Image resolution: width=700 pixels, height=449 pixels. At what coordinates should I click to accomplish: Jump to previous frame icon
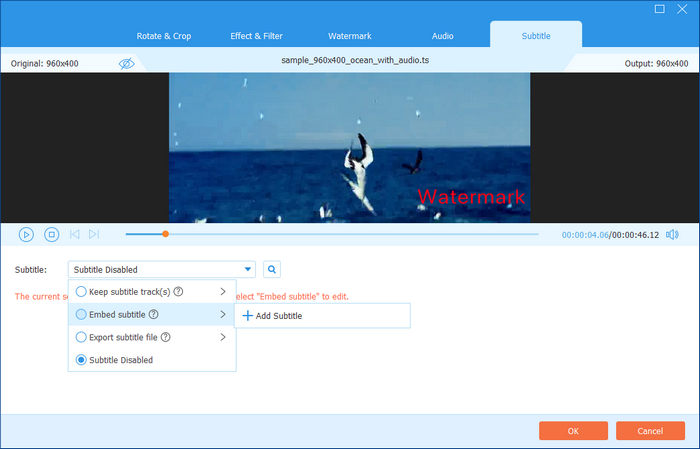(75, 234)
